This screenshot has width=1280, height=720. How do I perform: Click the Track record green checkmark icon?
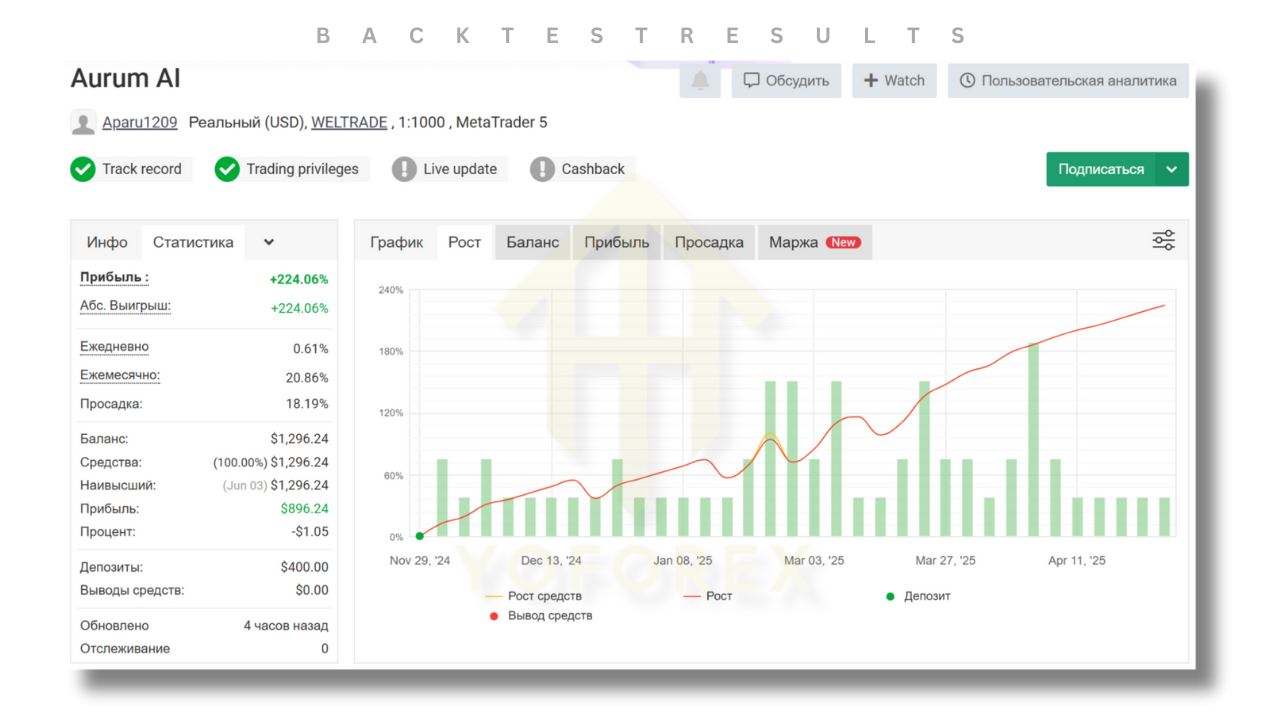[83, 169]
